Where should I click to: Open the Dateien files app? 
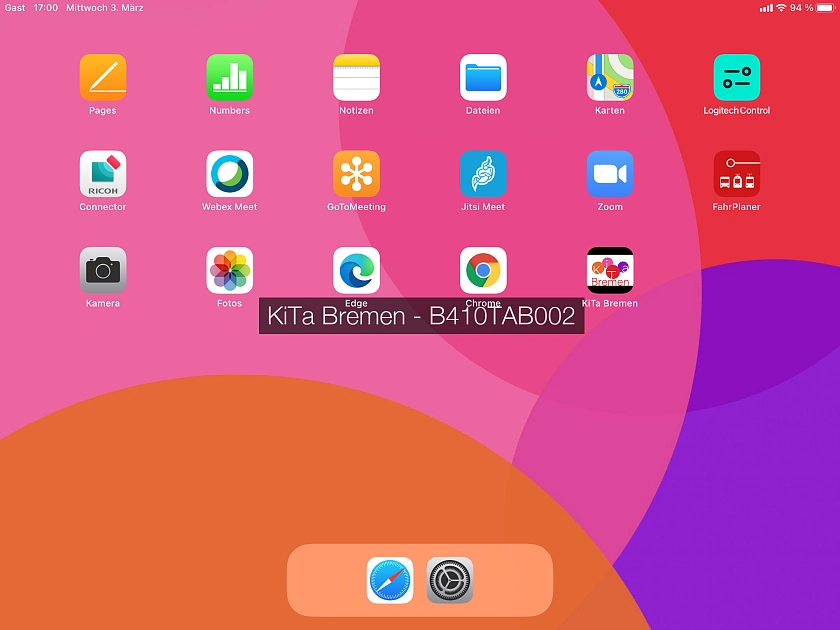tap(483, 78)
